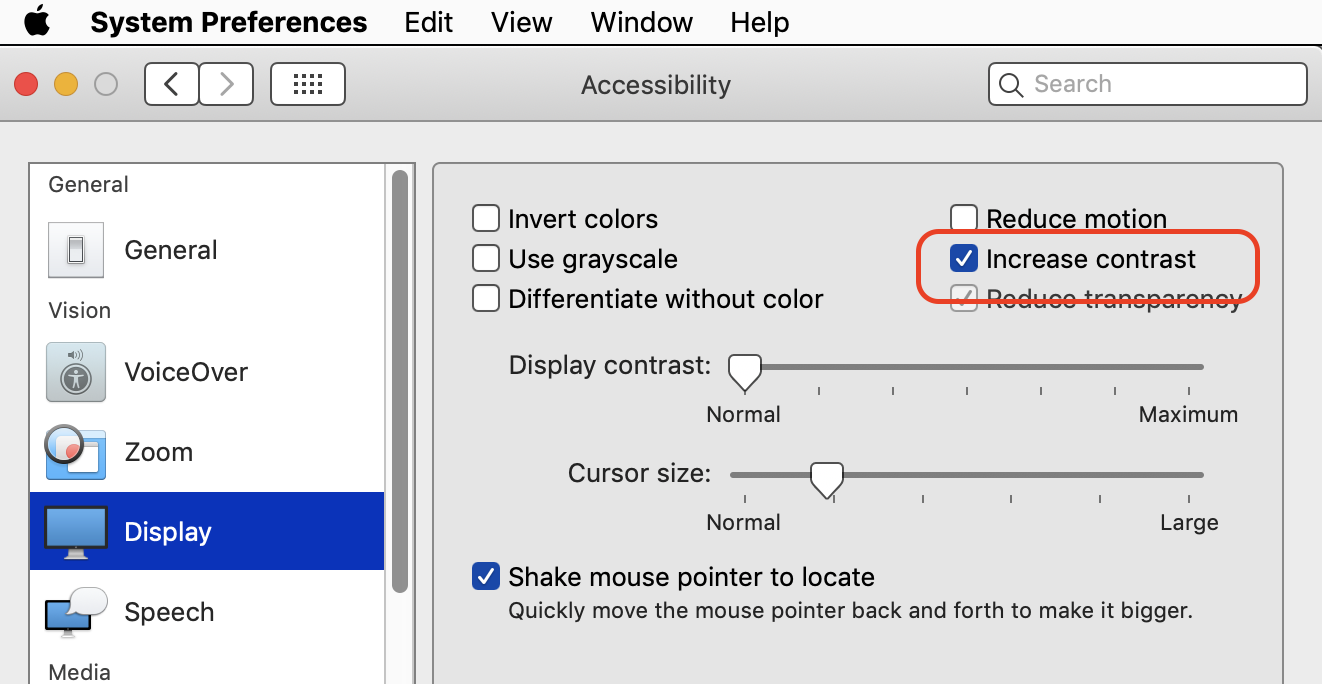The image size is (1322, 684).
Task: Enable Reduce motion checkbox
Action: click(x=964, y=218)
